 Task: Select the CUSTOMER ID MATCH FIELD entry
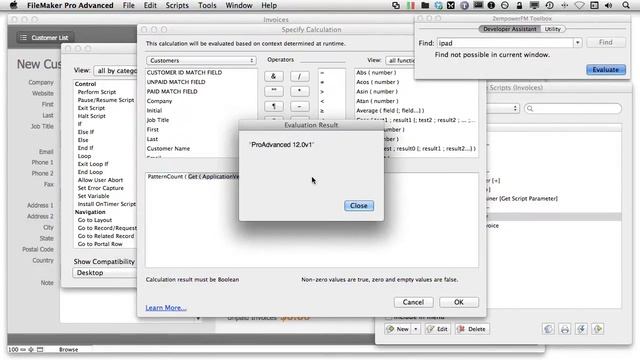pos(184,72)
